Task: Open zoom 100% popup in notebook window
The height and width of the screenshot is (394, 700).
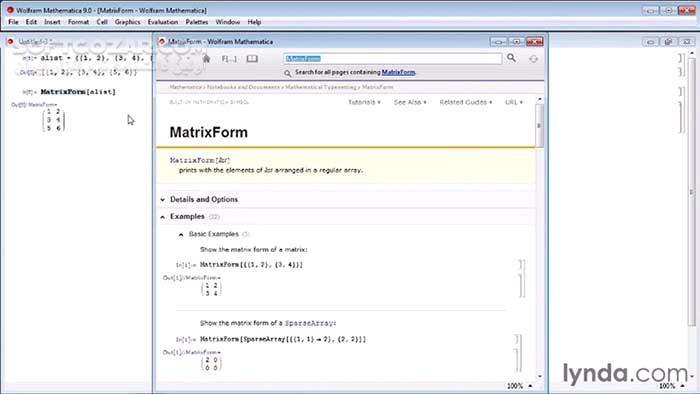Action: 672,386
